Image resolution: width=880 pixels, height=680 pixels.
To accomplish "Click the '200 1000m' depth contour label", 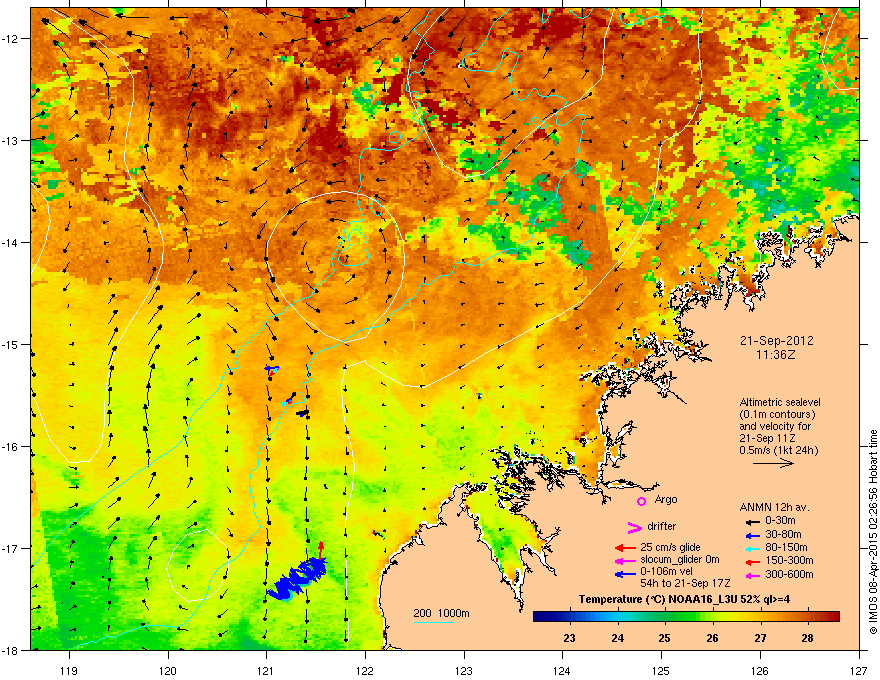I will click(x=441, y=613).
